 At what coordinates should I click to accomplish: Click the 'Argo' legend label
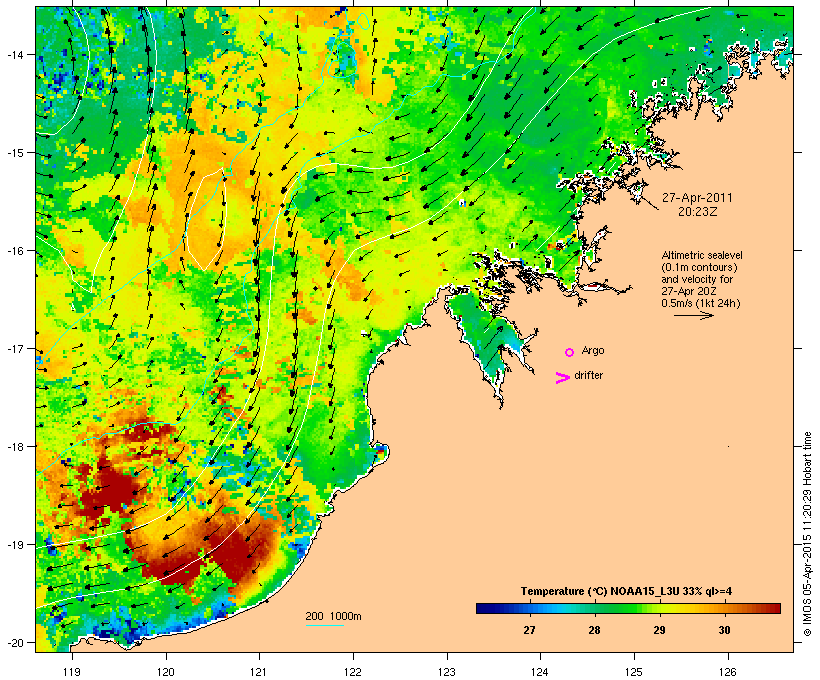click(593, 350)
